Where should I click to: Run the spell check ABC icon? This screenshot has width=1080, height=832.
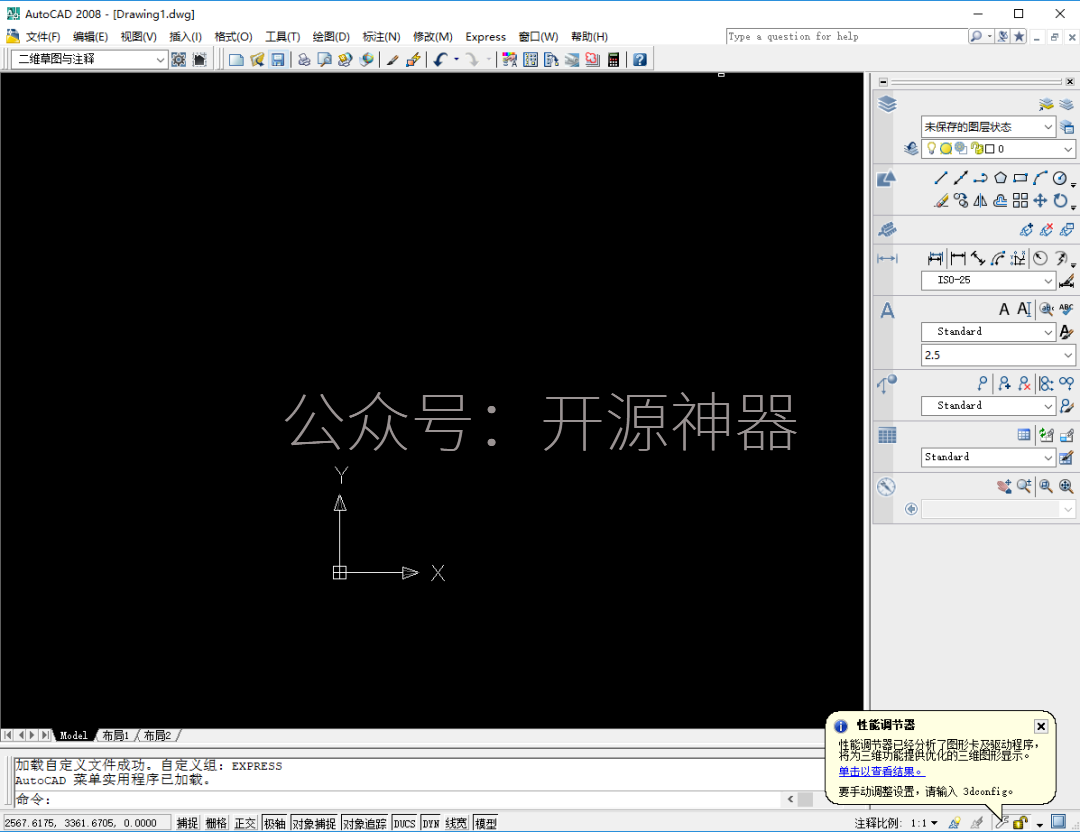(1066, 309)
